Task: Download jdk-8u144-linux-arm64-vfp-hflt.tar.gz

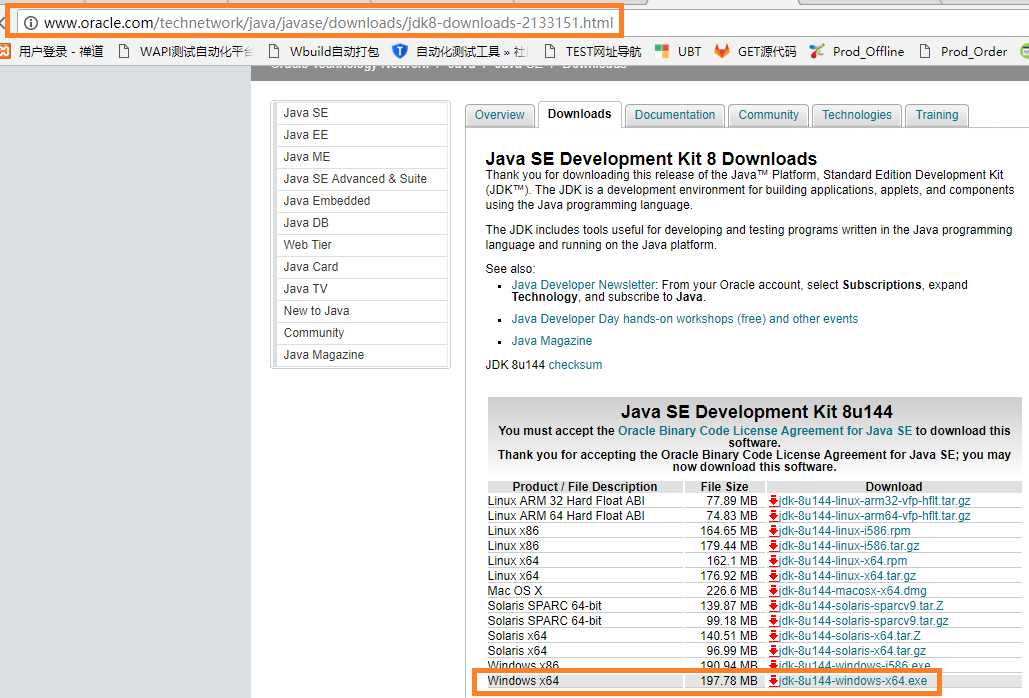Action: 874,516
